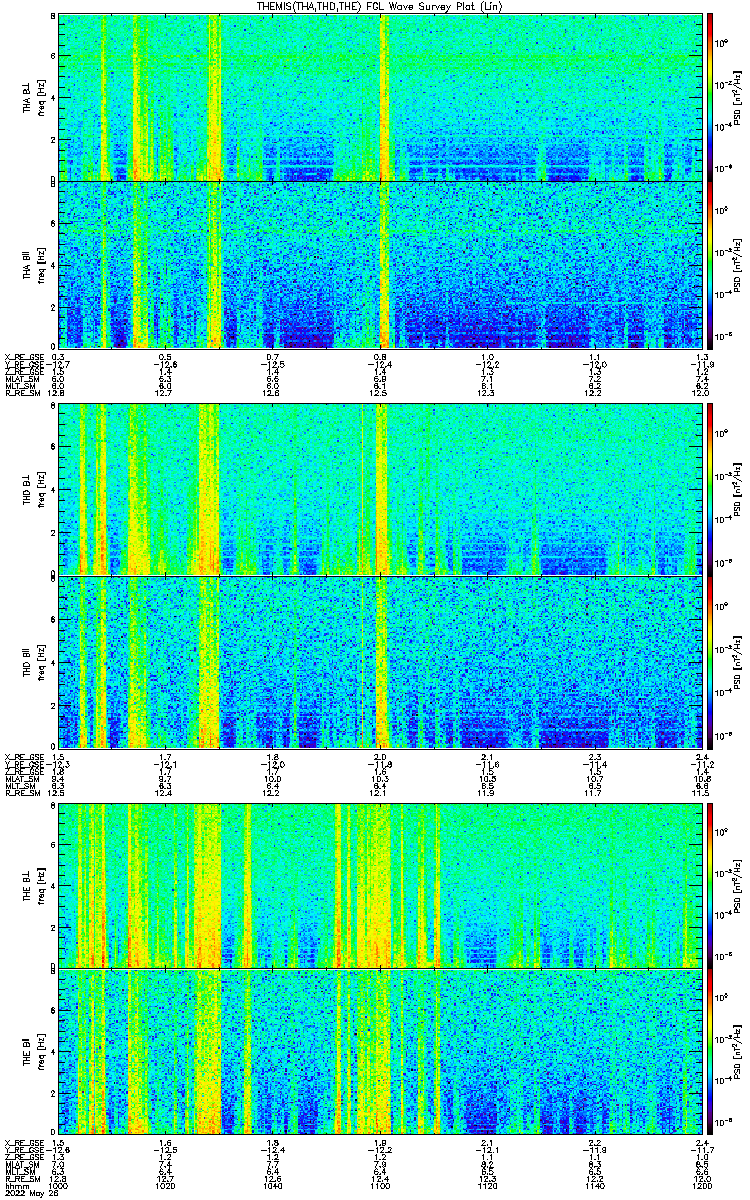Click the THA B-parallel freq [Hz] axis label
This screenshot has height=1200, width=750.
click(40, 264)
